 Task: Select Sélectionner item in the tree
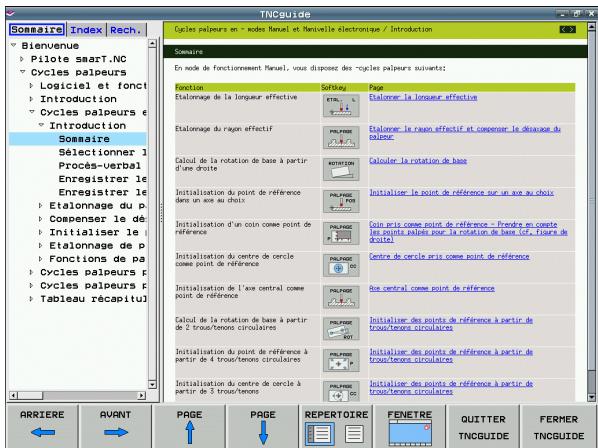tap(102, 152)
